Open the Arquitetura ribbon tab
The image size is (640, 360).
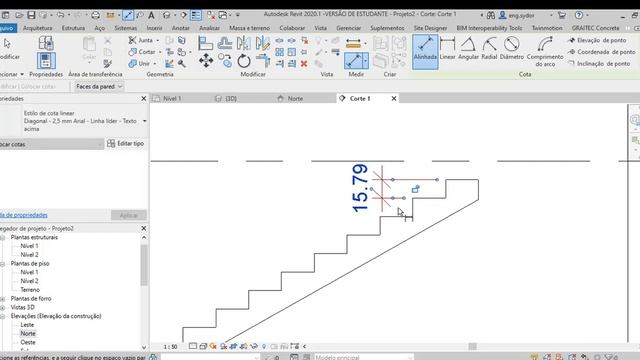pos(38,28)
